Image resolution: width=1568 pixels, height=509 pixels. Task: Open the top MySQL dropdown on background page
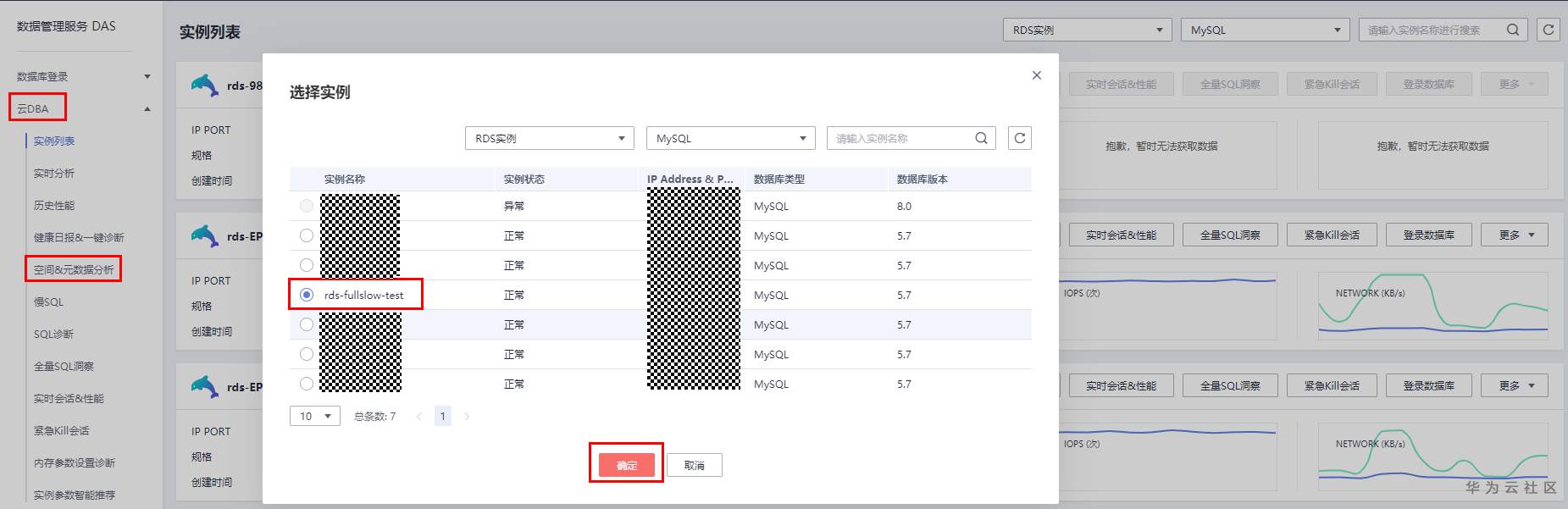[x=1266, y=30]
